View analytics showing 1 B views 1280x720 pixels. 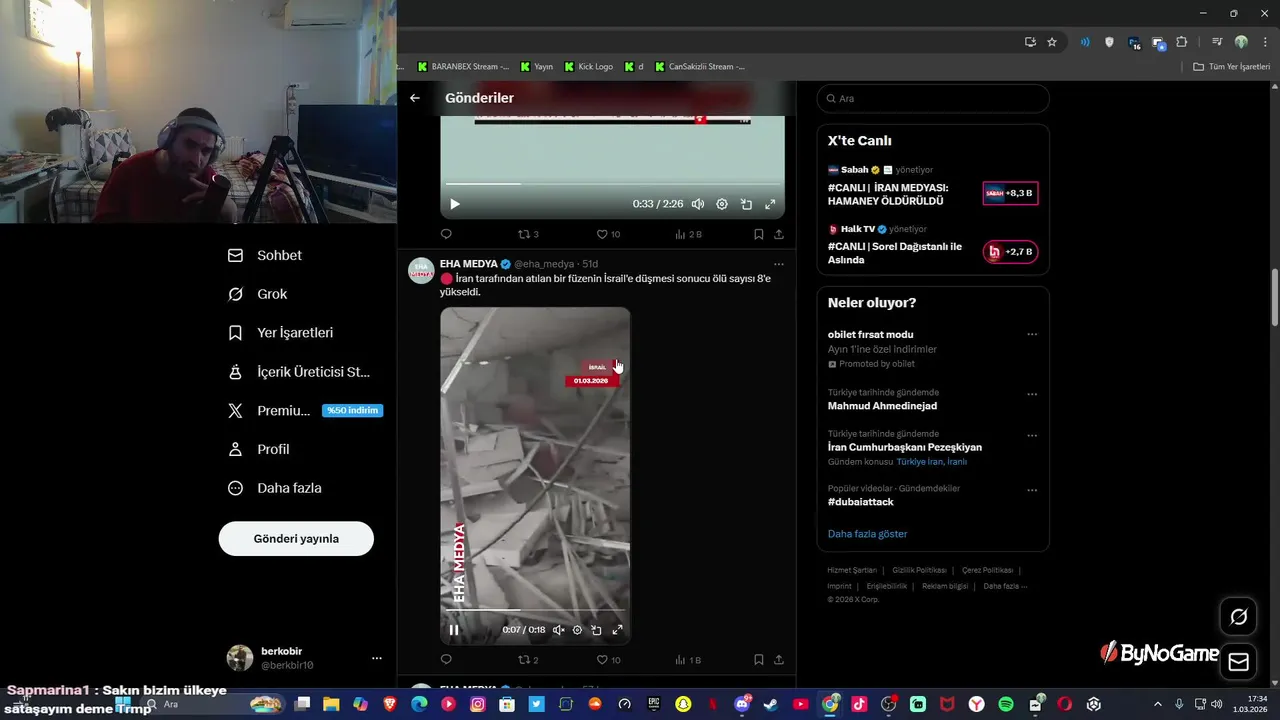[688, 660]
